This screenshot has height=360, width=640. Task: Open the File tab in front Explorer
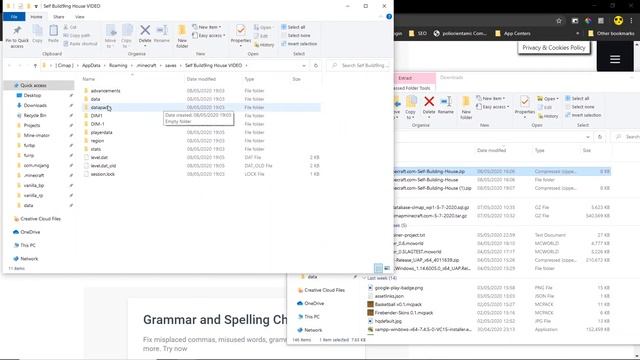pos(14,17)
